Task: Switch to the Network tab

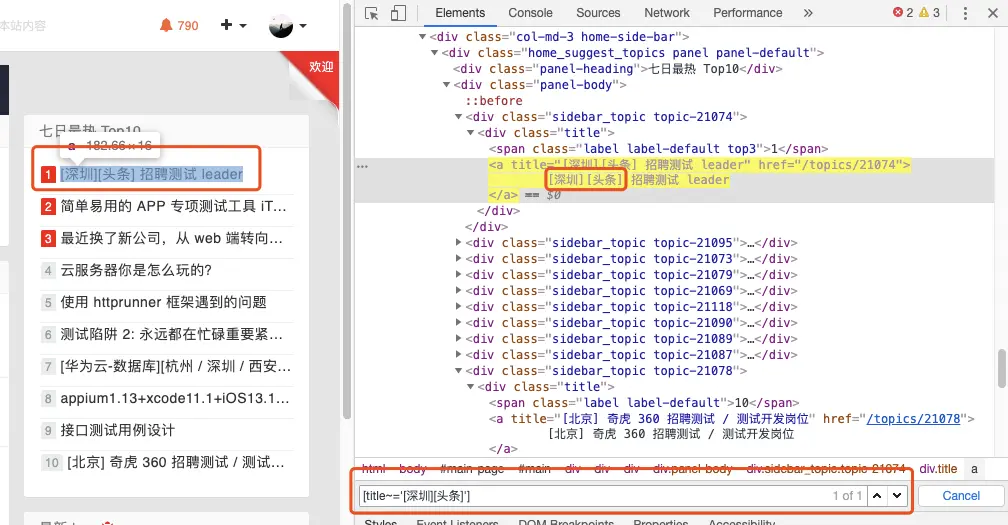Action: point(667,13)
